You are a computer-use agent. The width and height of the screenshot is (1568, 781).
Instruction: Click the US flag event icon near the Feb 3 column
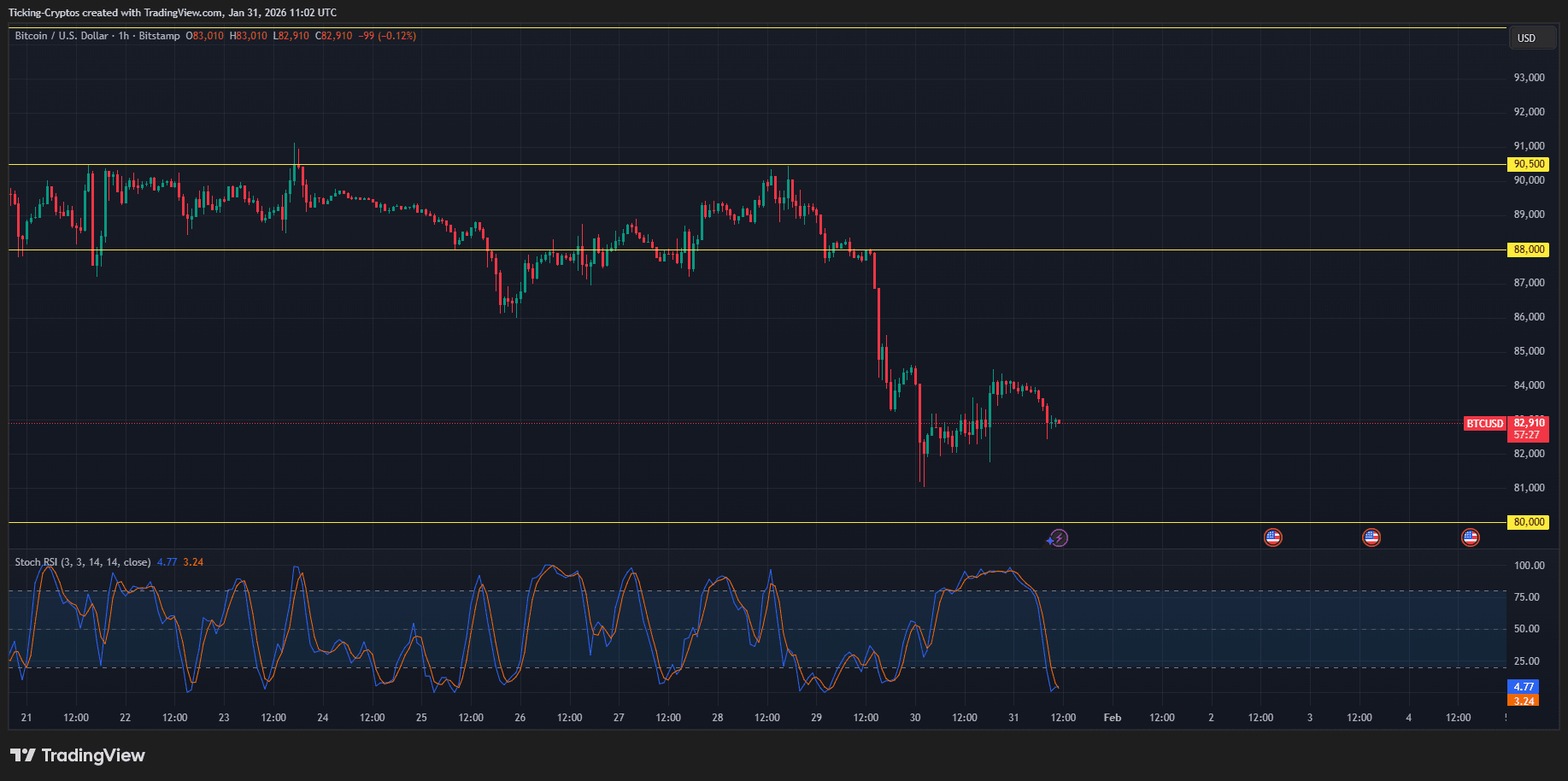(1371, 537)
